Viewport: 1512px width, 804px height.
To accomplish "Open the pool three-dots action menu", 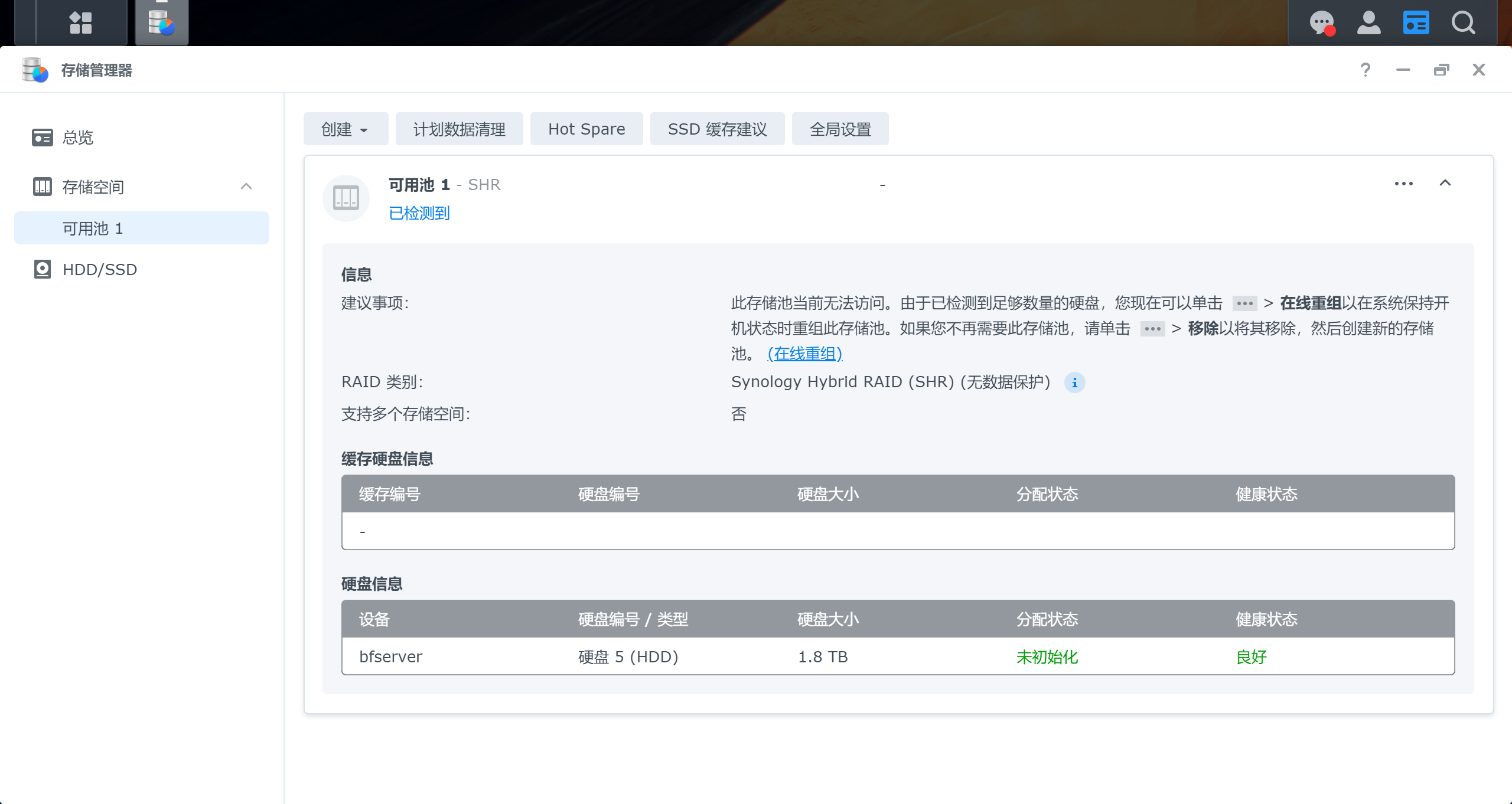I will (x=1404, y=184).
